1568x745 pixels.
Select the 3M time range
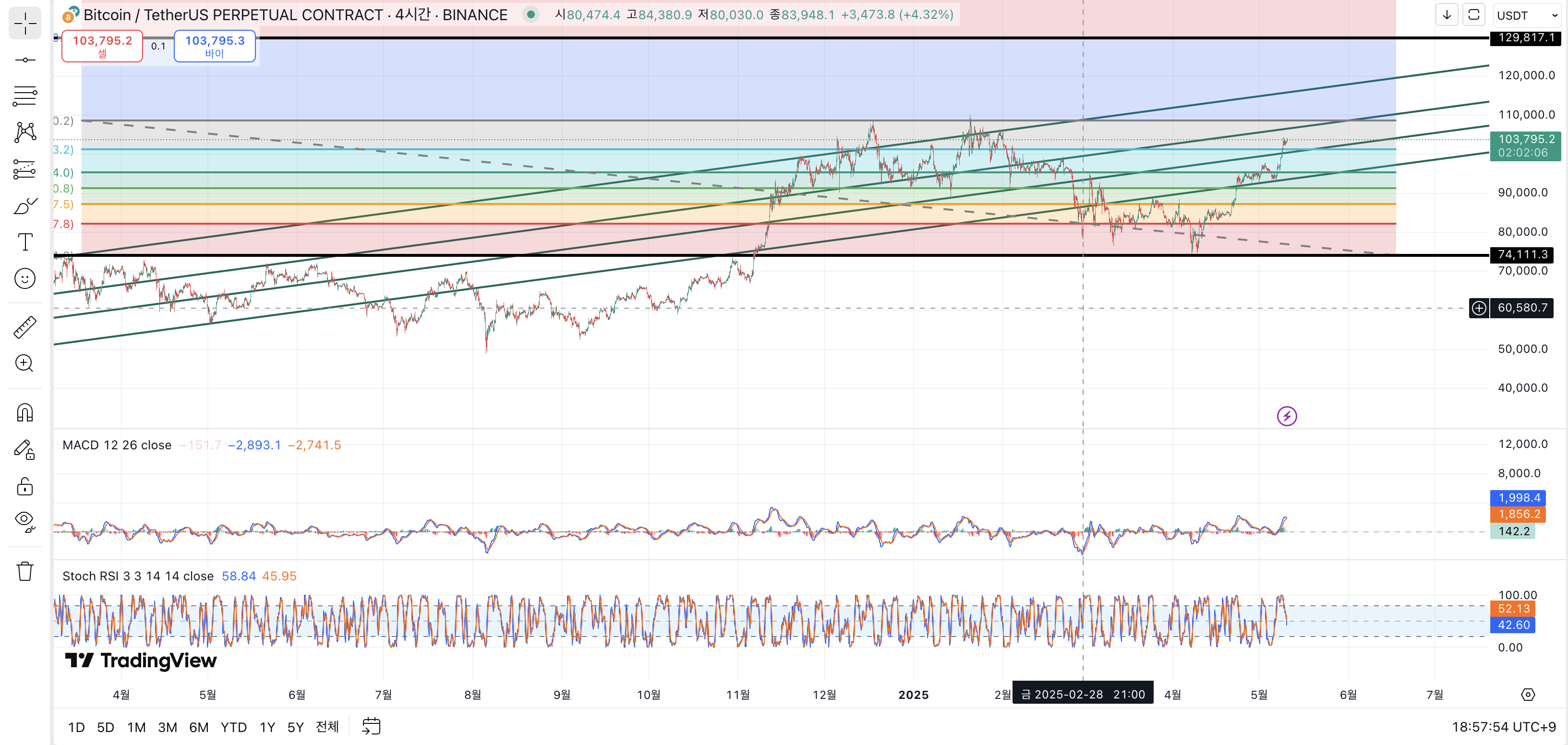click(x=168, y=727)
